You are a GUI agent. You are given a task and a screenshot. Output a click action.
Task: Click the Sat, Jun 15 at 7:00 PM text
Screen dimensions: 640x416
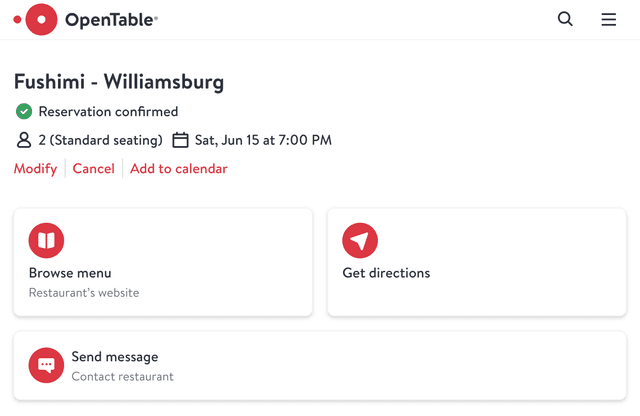click(263, 140)
